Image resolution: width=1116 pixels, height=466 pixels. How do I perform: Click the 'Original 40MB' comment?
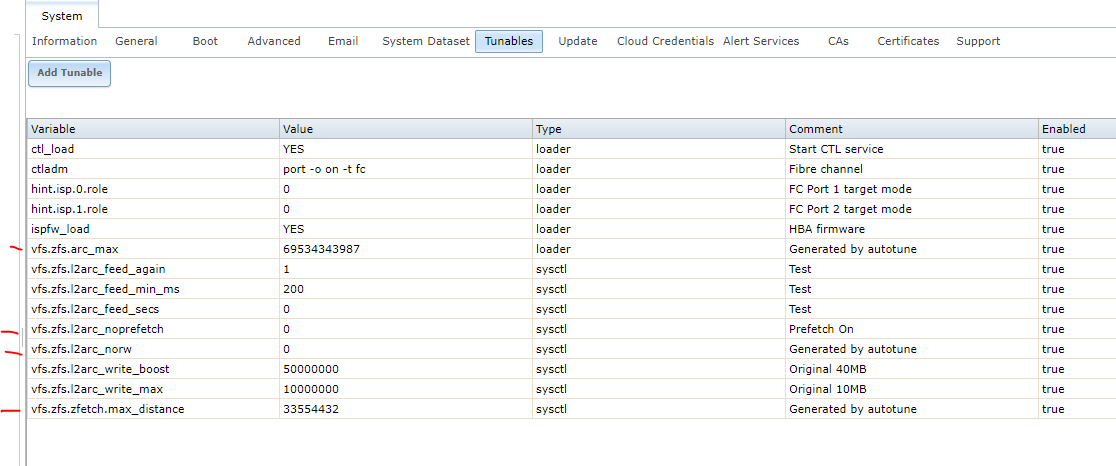828,369
